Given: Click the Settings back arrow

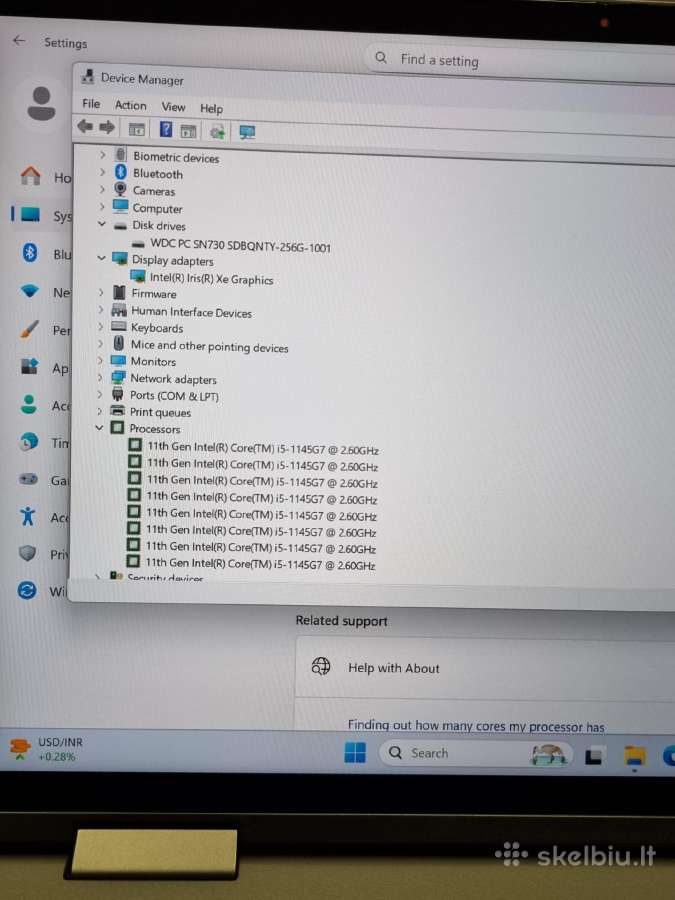Looking at the screenshot, I should pyautogui.click(x=19, y=40).
